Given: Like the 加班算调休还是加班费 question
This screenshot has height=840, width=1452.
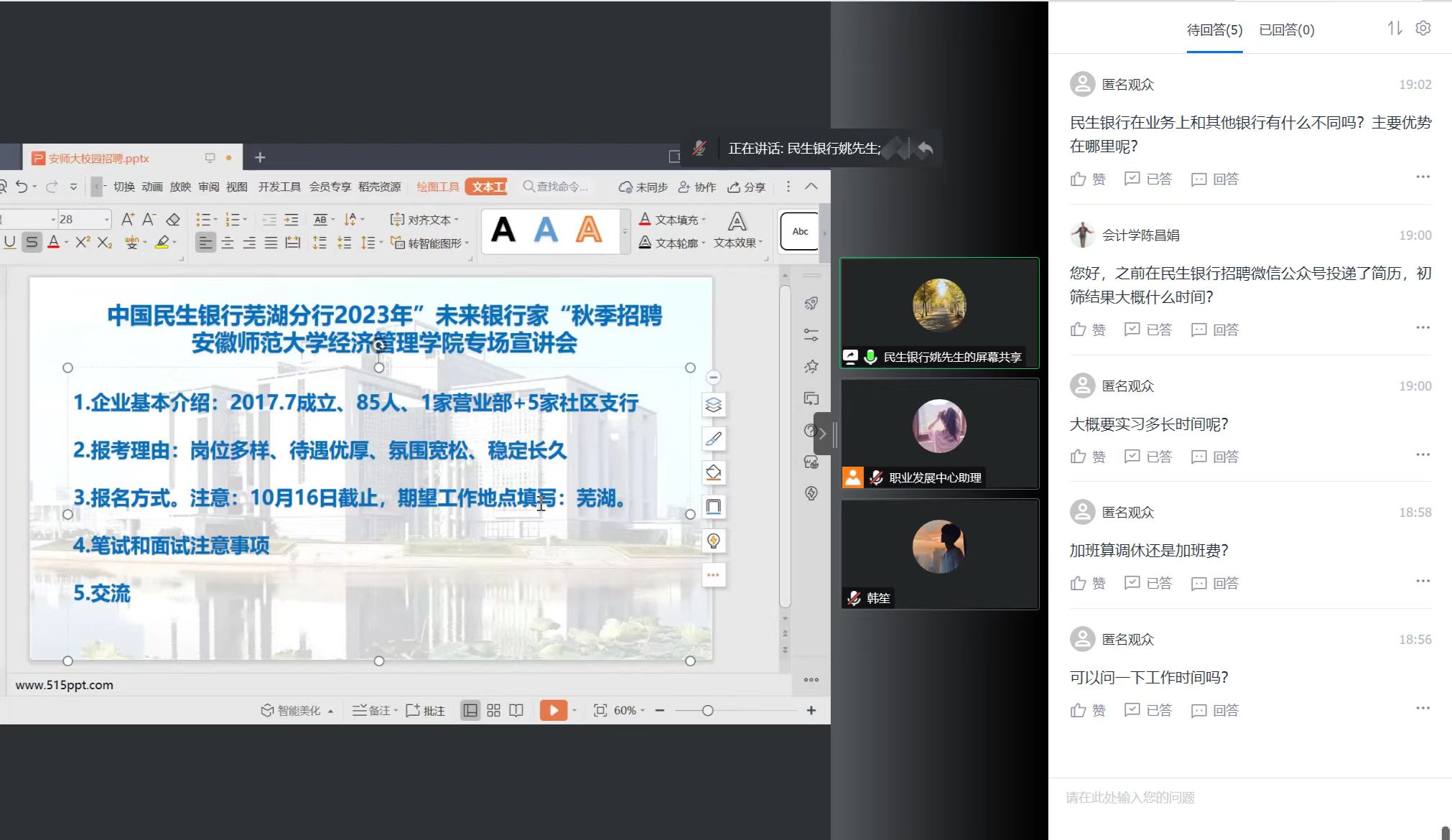Looking at the screenshot, I should (1088, 583).
